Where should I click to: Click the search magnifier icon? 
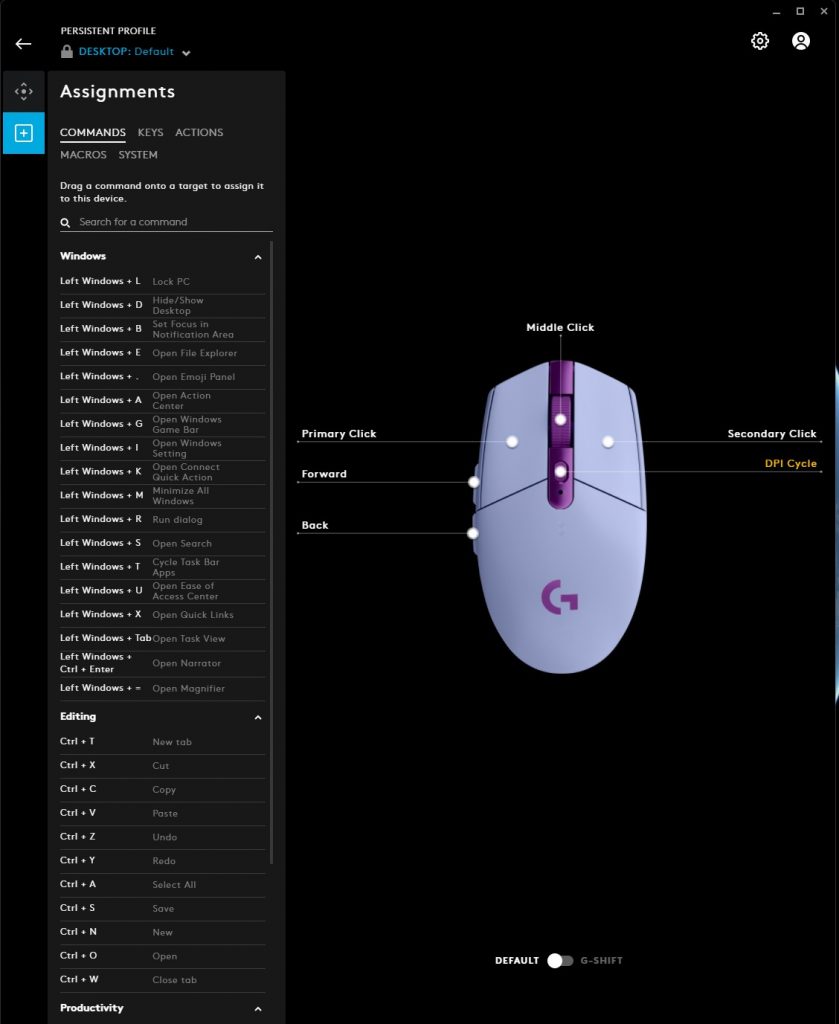pyautogui.click(x=65, y=223)
